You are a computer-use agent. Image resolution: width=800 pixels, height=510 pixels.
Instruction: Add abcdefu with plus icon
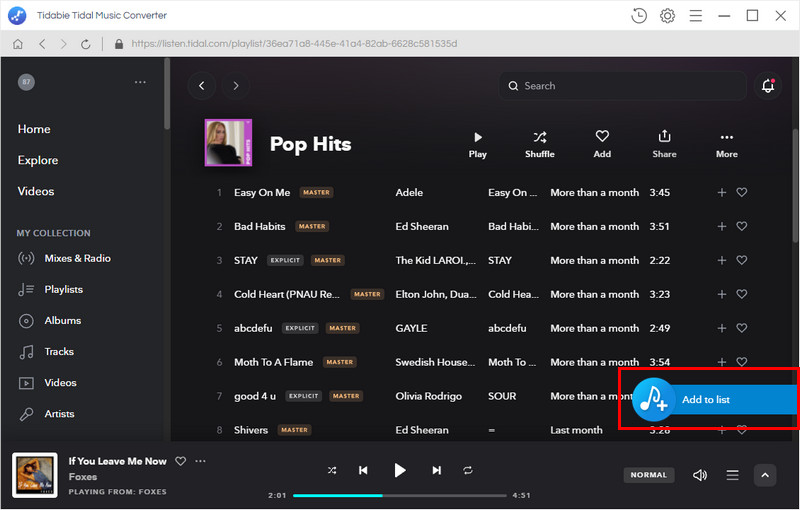pyautogui.click(x=721, y=328)
